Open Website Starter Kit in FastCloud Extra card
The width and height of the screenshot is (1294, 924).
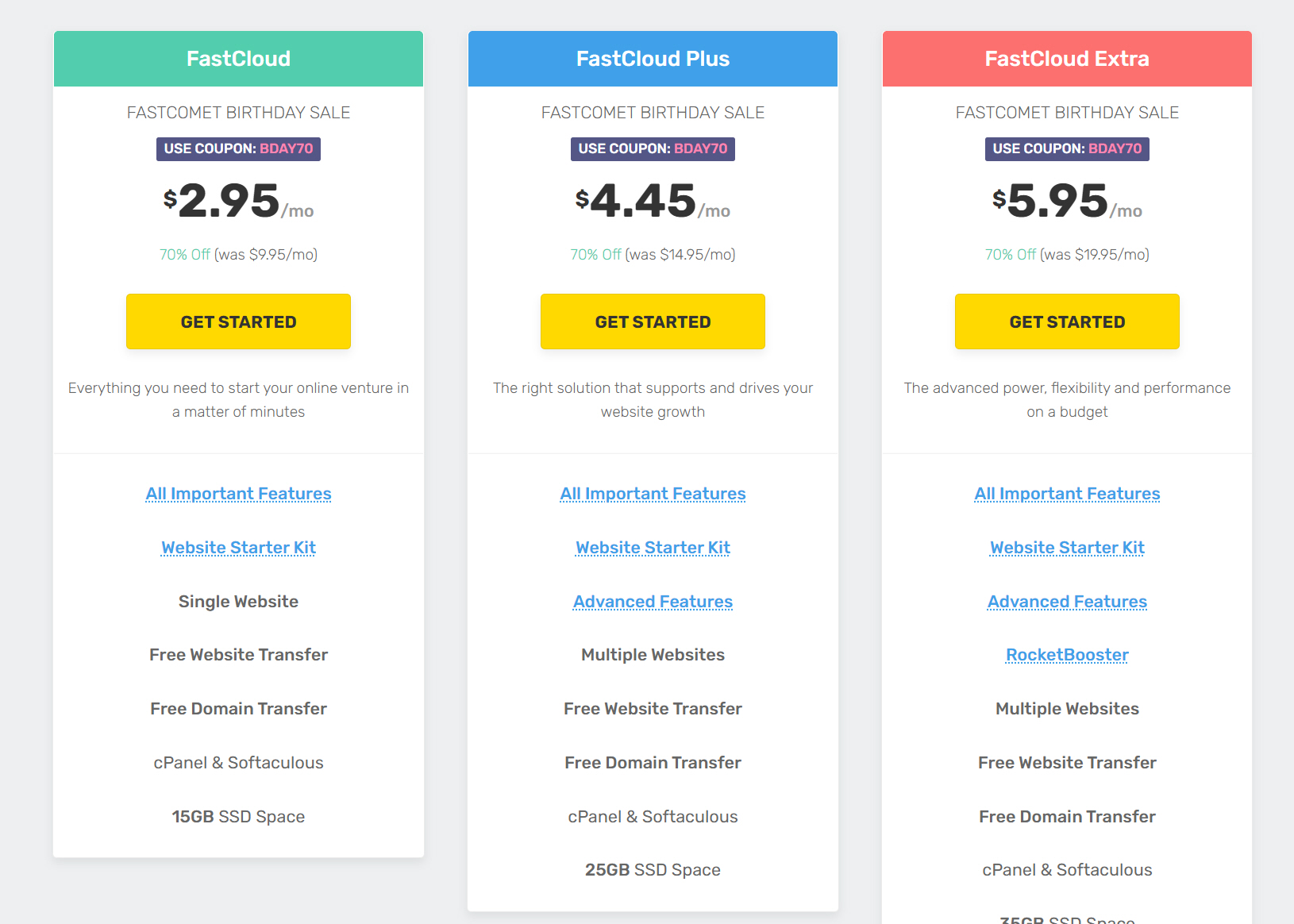1067,548
